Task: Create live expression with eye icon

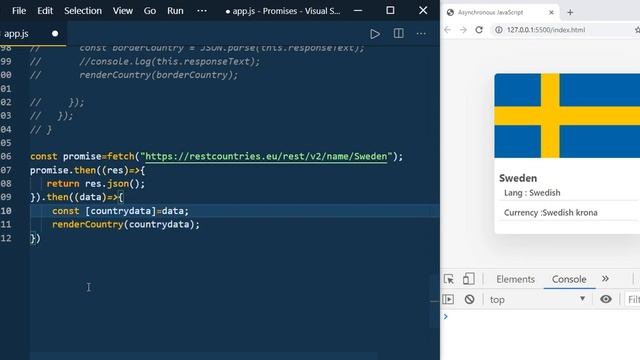Action: (606, 299)
